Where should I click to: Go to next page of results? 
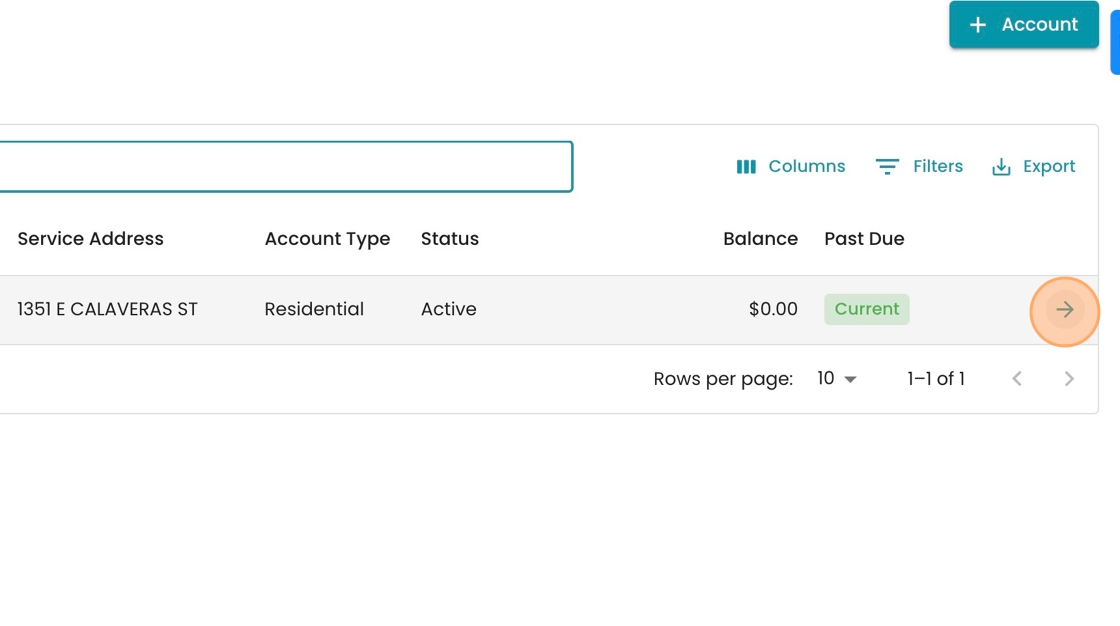click(1069, 379)
